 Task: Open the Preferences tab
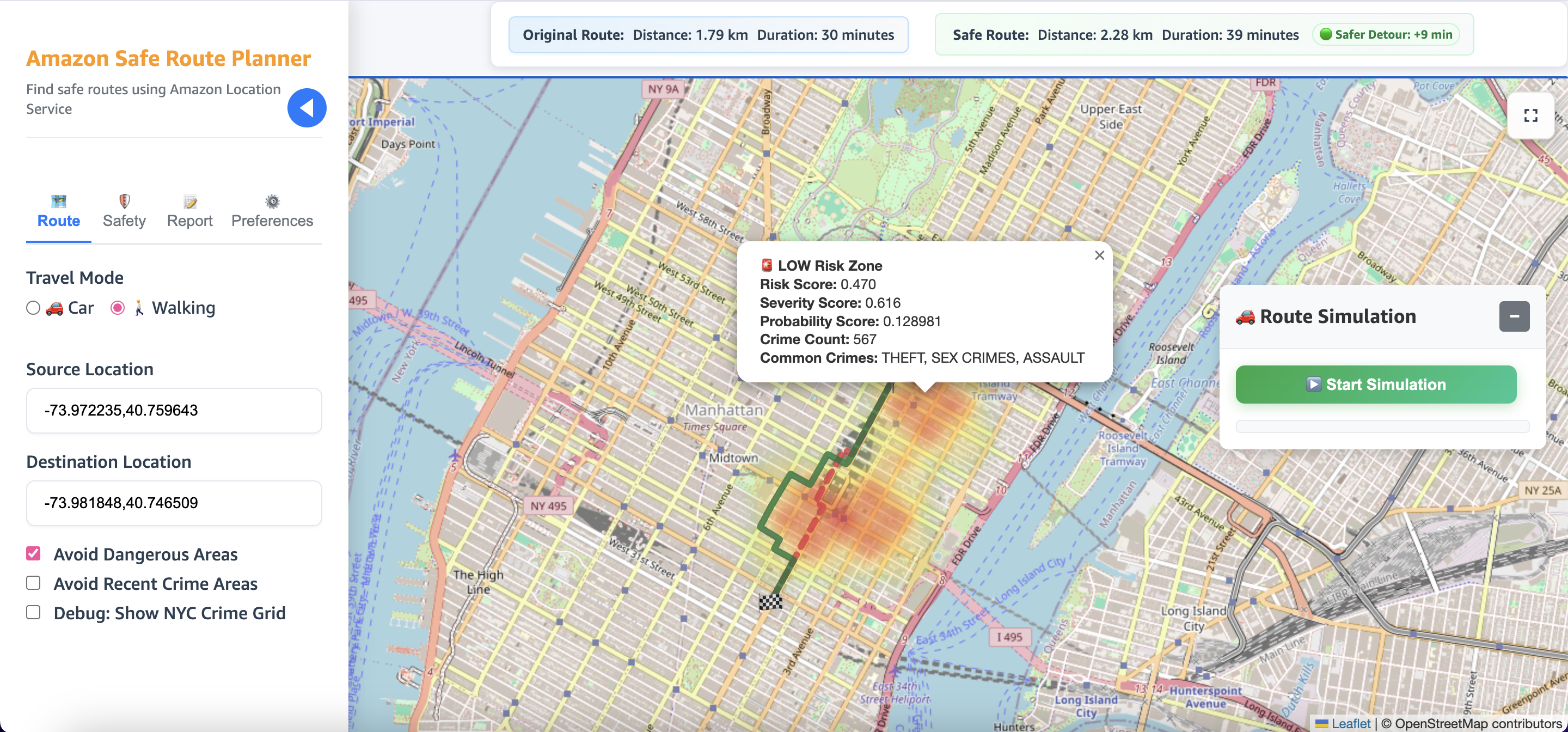pyautogui.click(x=272, y=221)
